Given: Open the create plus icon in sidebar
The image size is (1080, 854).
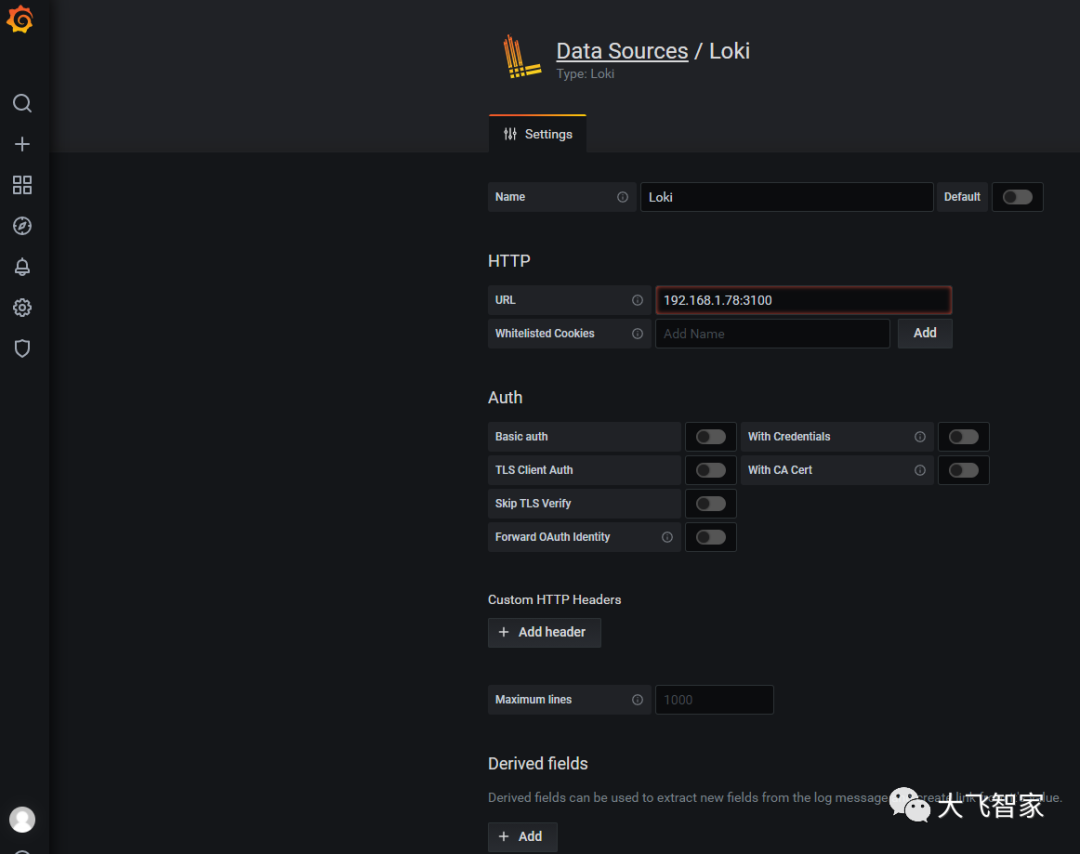Looking at the screenshot, I should coord(22,144).
